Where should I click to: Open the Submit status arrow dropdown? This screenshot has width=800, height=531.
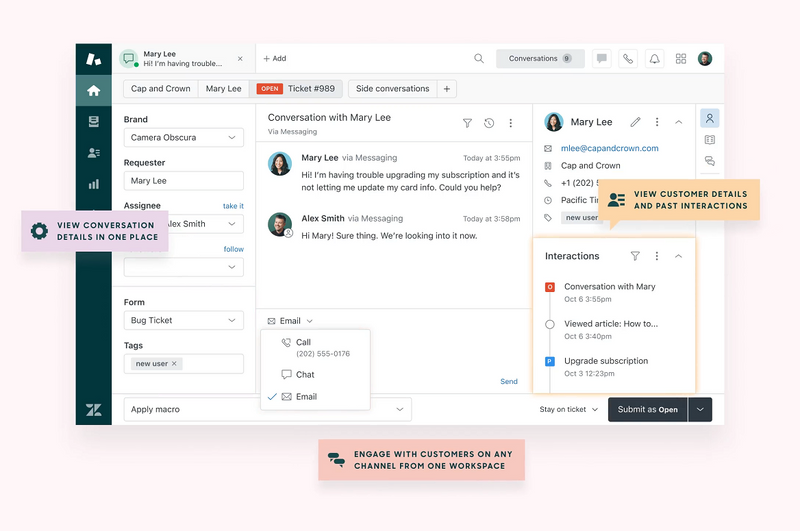[700, 410]
